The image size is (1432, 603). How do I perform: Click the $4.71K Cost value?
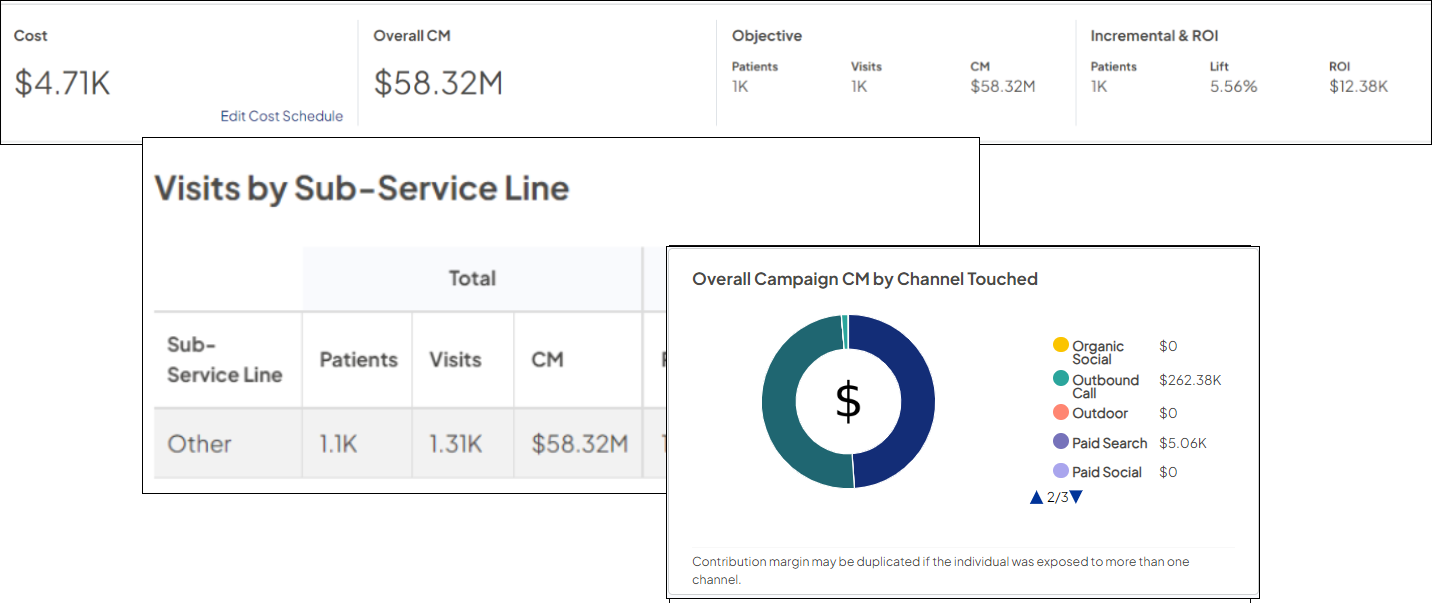click(x=62, y=83)
